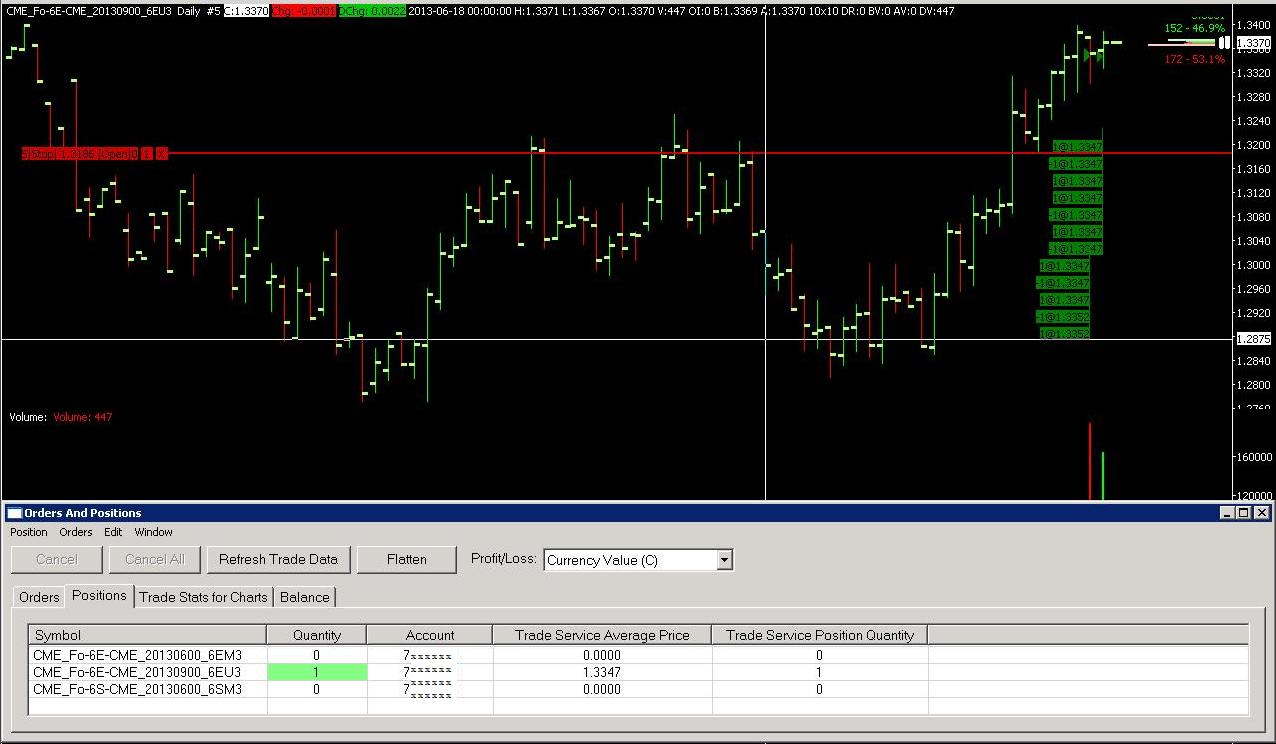Expand the Profit/Loss Currency Value dropdown
1276x744 pixels.
725,560
